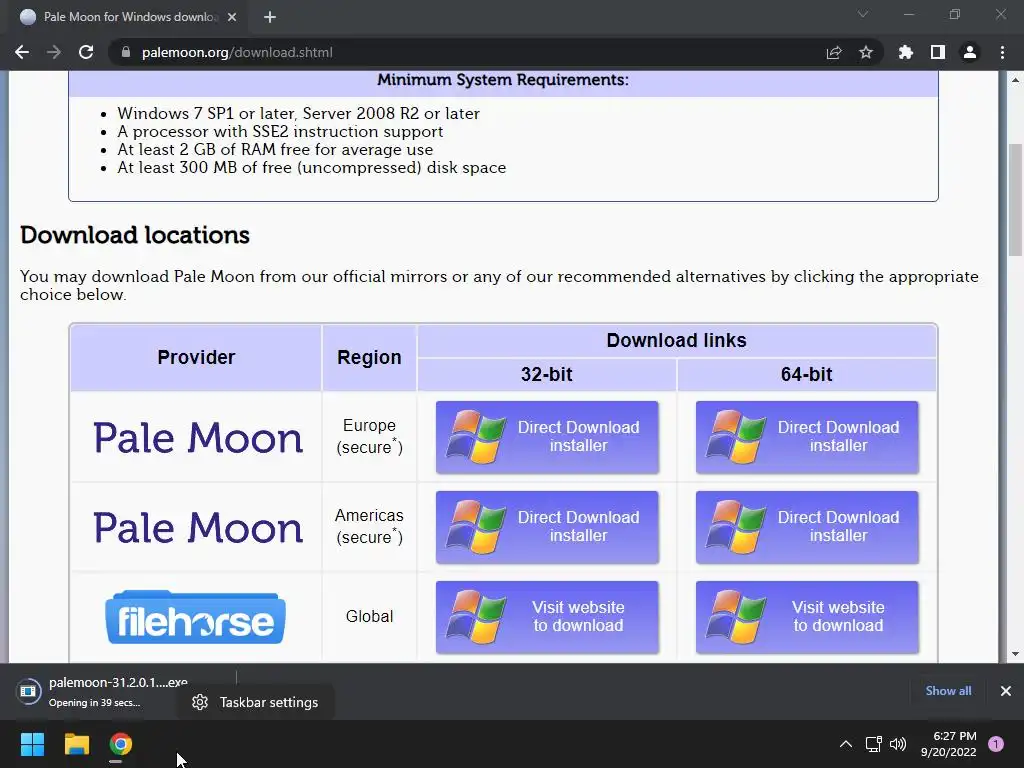The height and width of the screenshot is (768, 1024).
Task: Show hidden system tray icons
Action: 846,744
